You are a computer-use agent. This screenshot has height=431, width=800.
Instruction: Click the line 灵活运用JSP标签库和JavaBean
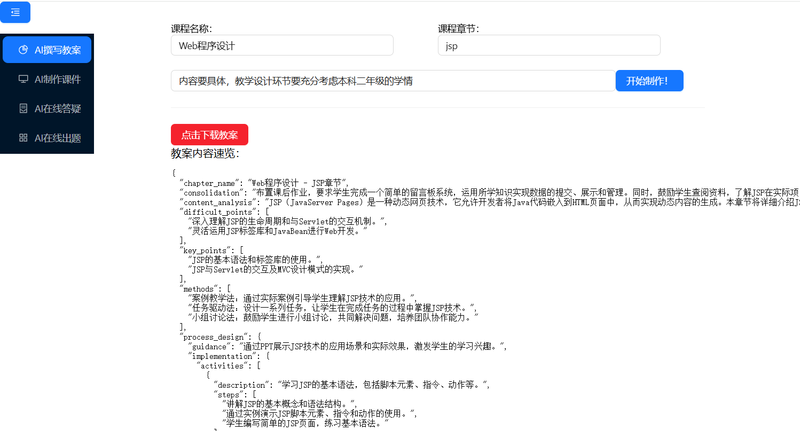point(278,231)
